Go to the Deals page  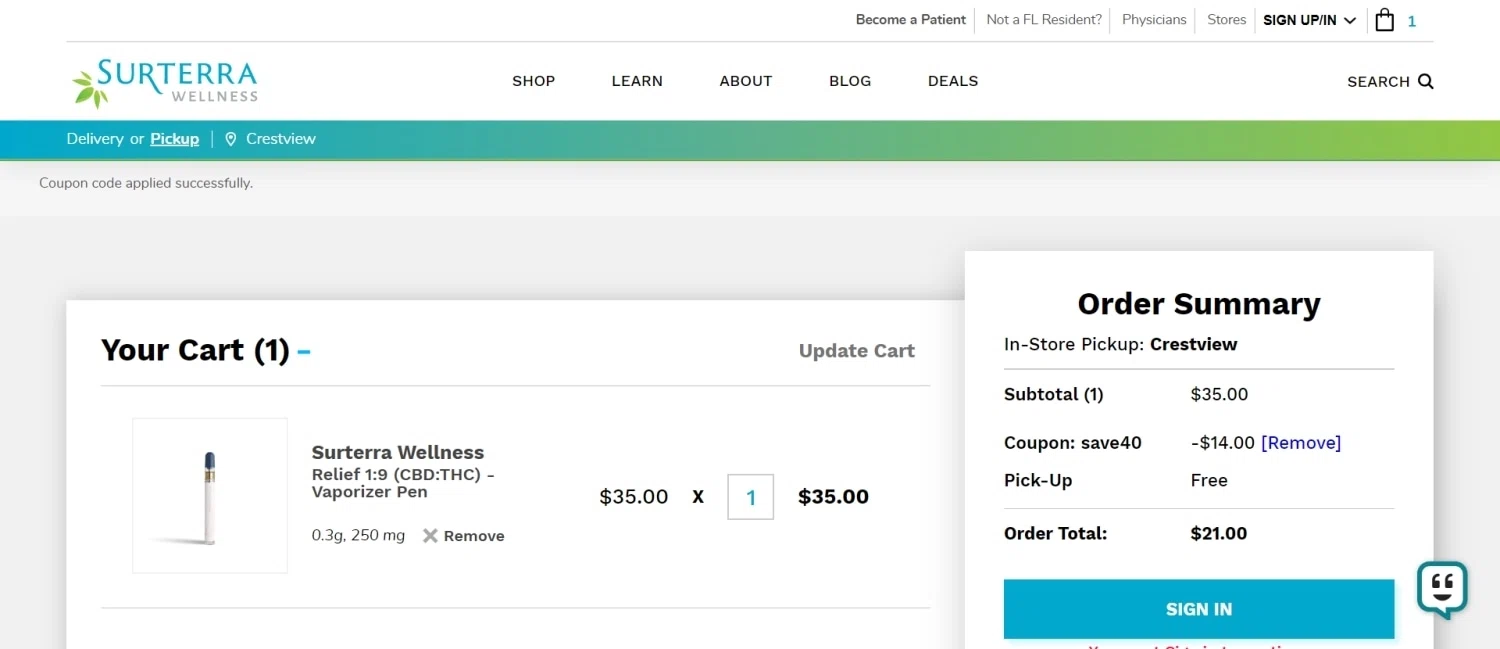point(953,81)
